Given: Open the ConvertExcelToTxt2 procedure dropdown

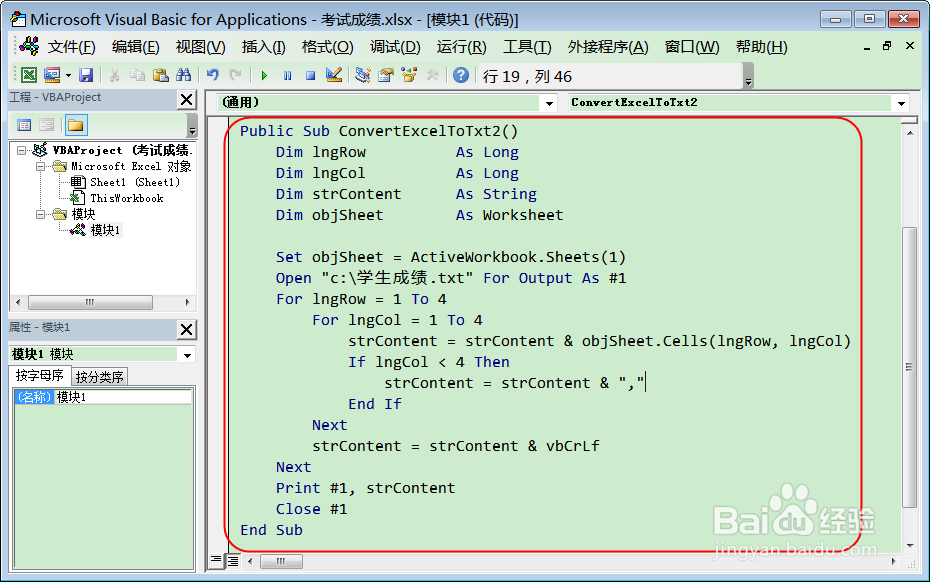Looking at the screenshot, I should tap(901, 103).
